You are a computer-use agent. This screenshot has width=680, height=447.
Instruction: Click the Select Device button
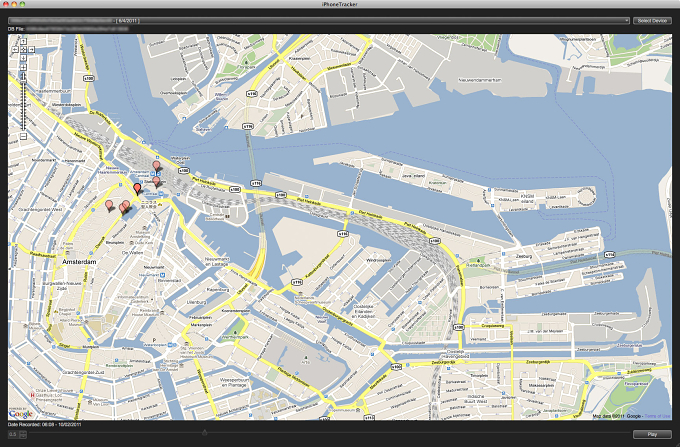(652, 20)
